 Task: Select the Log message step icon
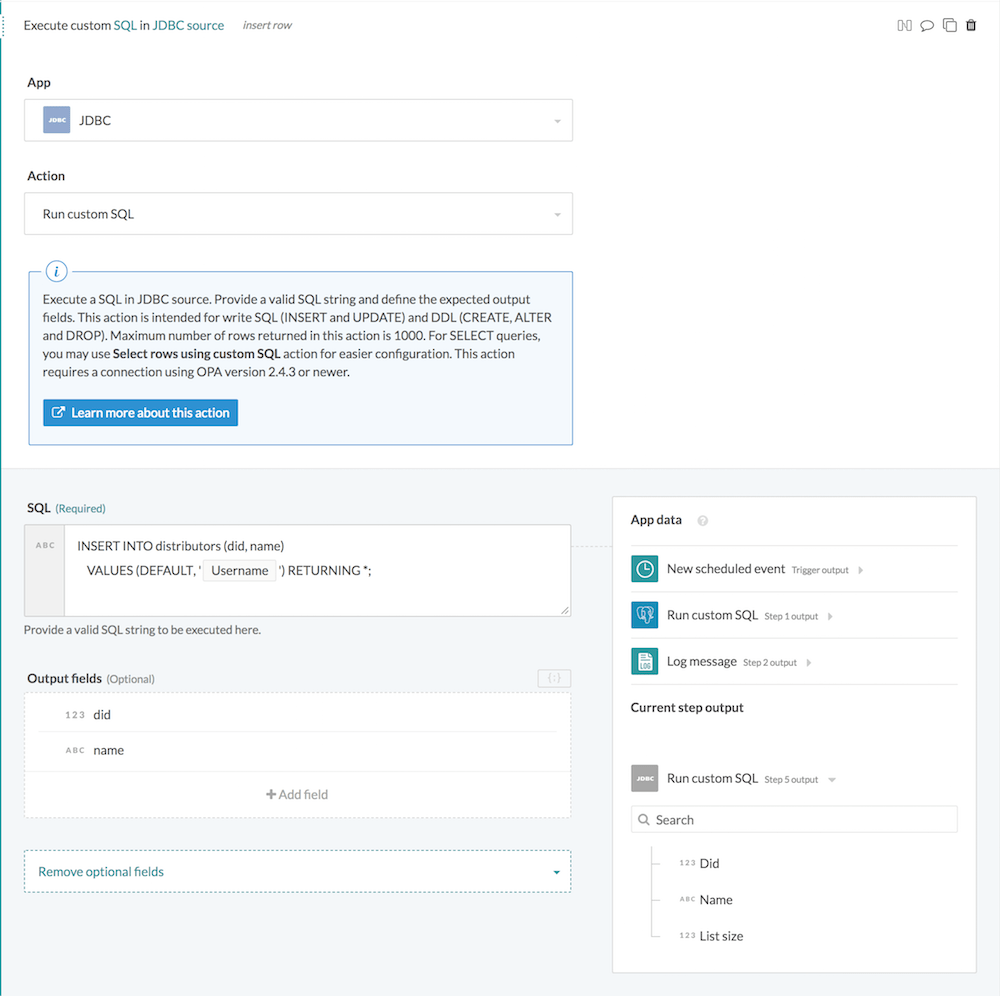pyautogui.click(x=645, y=661)
